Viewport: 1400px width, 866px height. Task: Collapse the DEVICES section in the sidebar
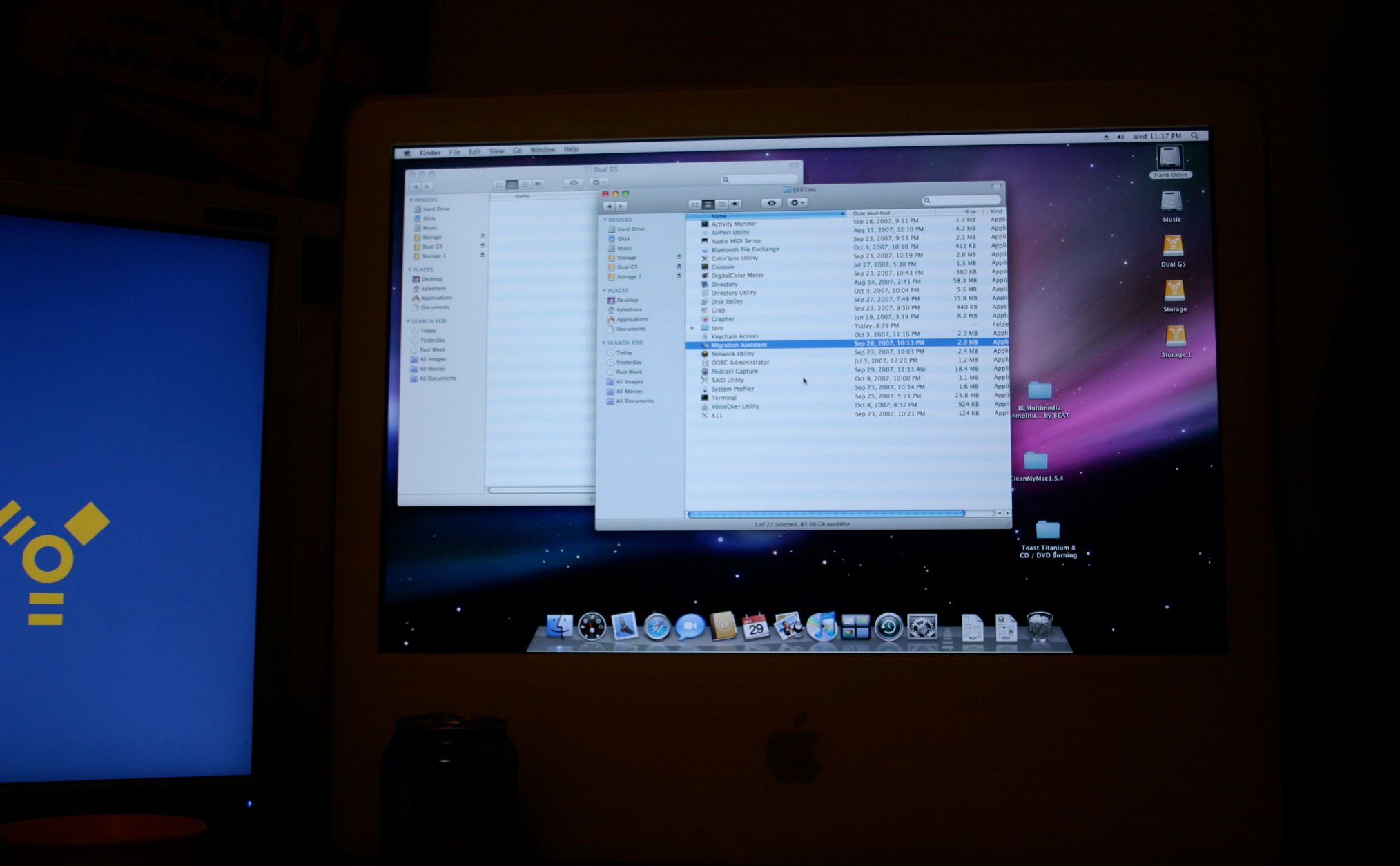[605, 219]
